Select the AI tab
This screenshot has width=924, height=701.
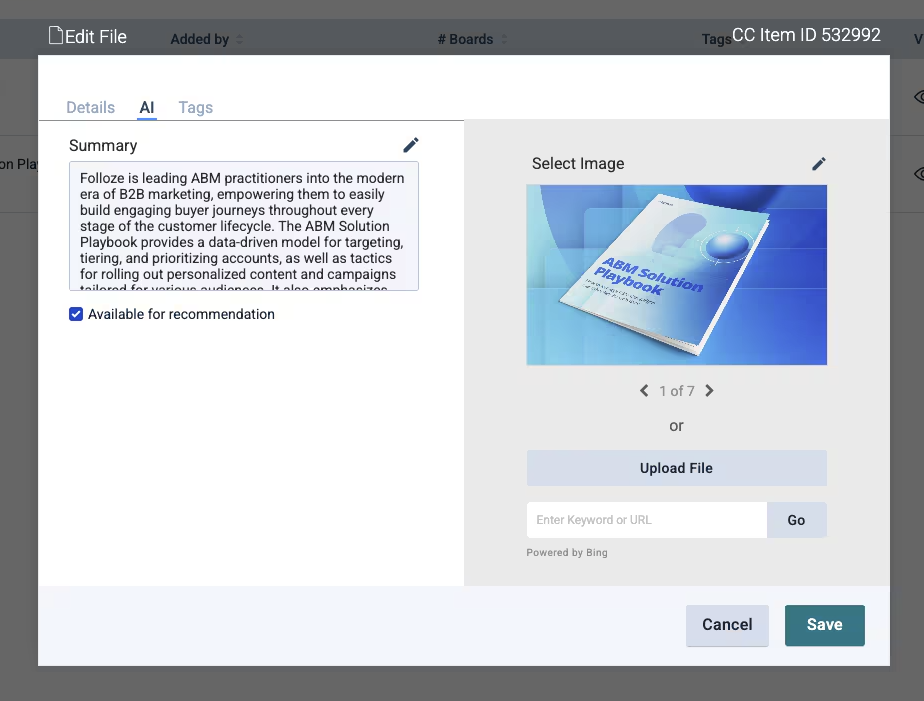[147, 107]
